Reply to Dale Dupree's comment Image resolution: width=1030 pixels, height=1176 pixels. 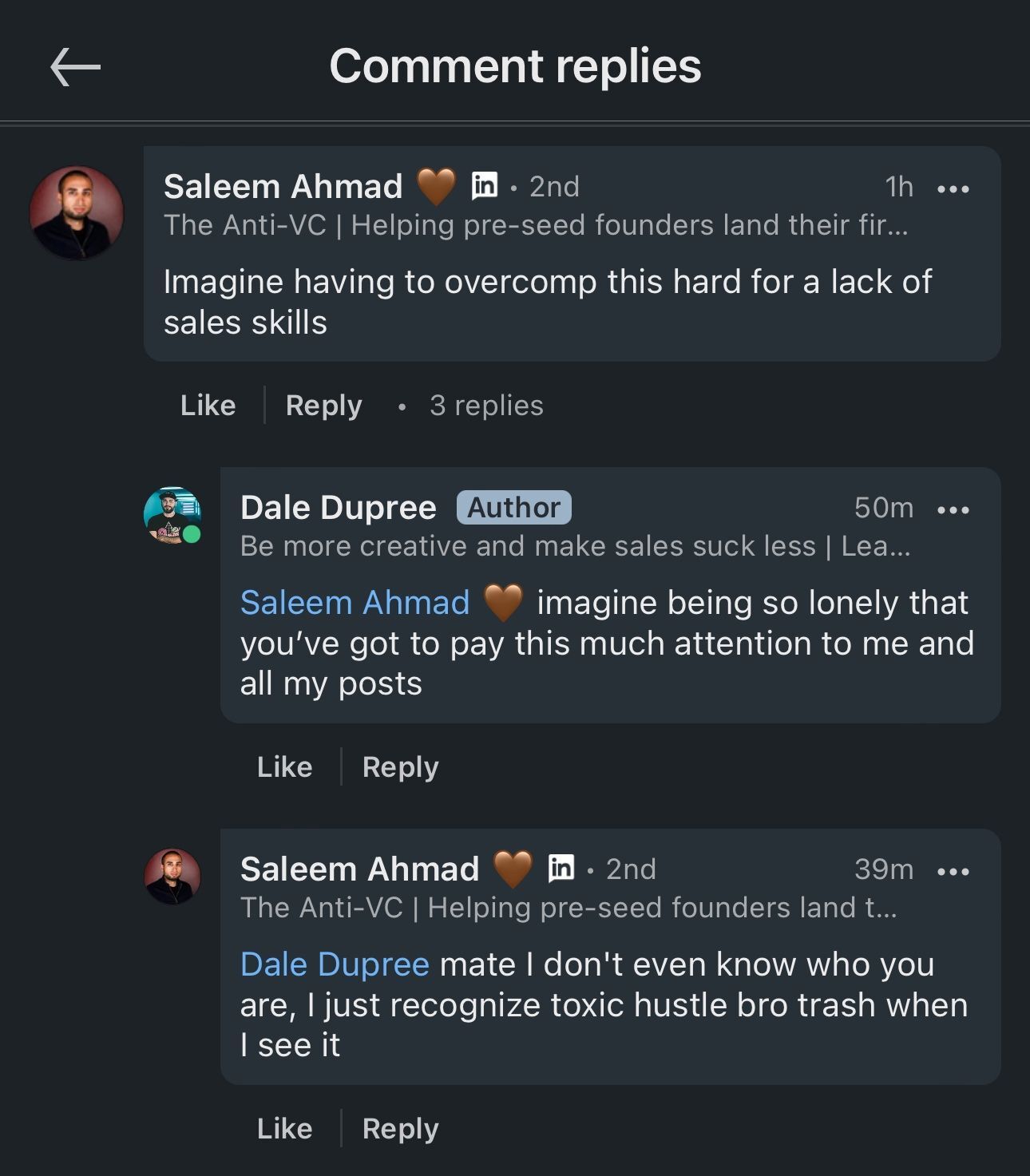pos(400,767)
